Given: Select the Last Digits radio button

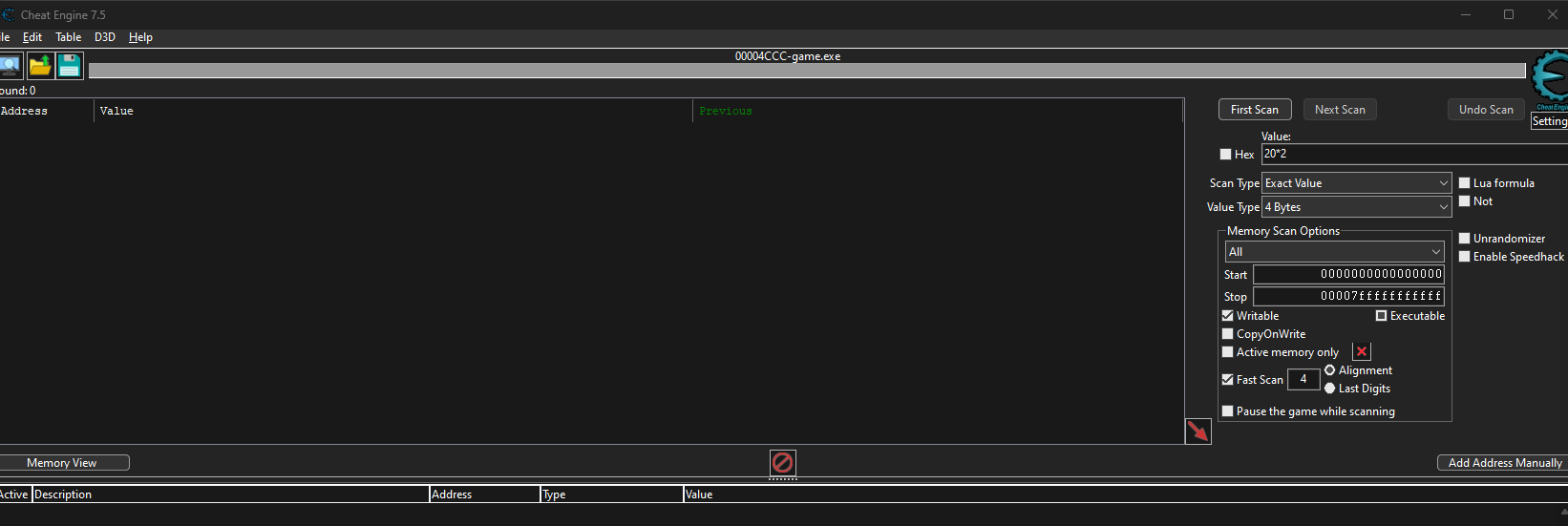Looking at the screenshot, I should (x=1330, y=389).
